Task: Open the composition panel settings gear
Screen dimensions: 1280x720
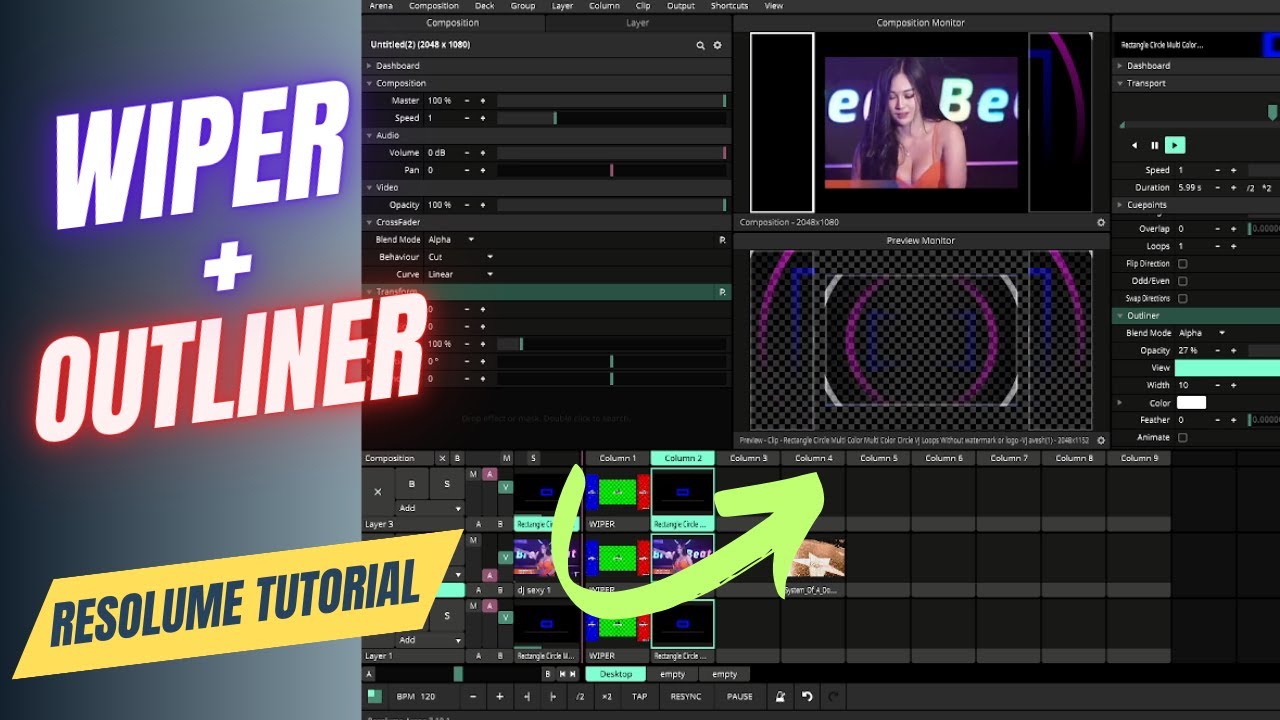Action: coord(717,45)
